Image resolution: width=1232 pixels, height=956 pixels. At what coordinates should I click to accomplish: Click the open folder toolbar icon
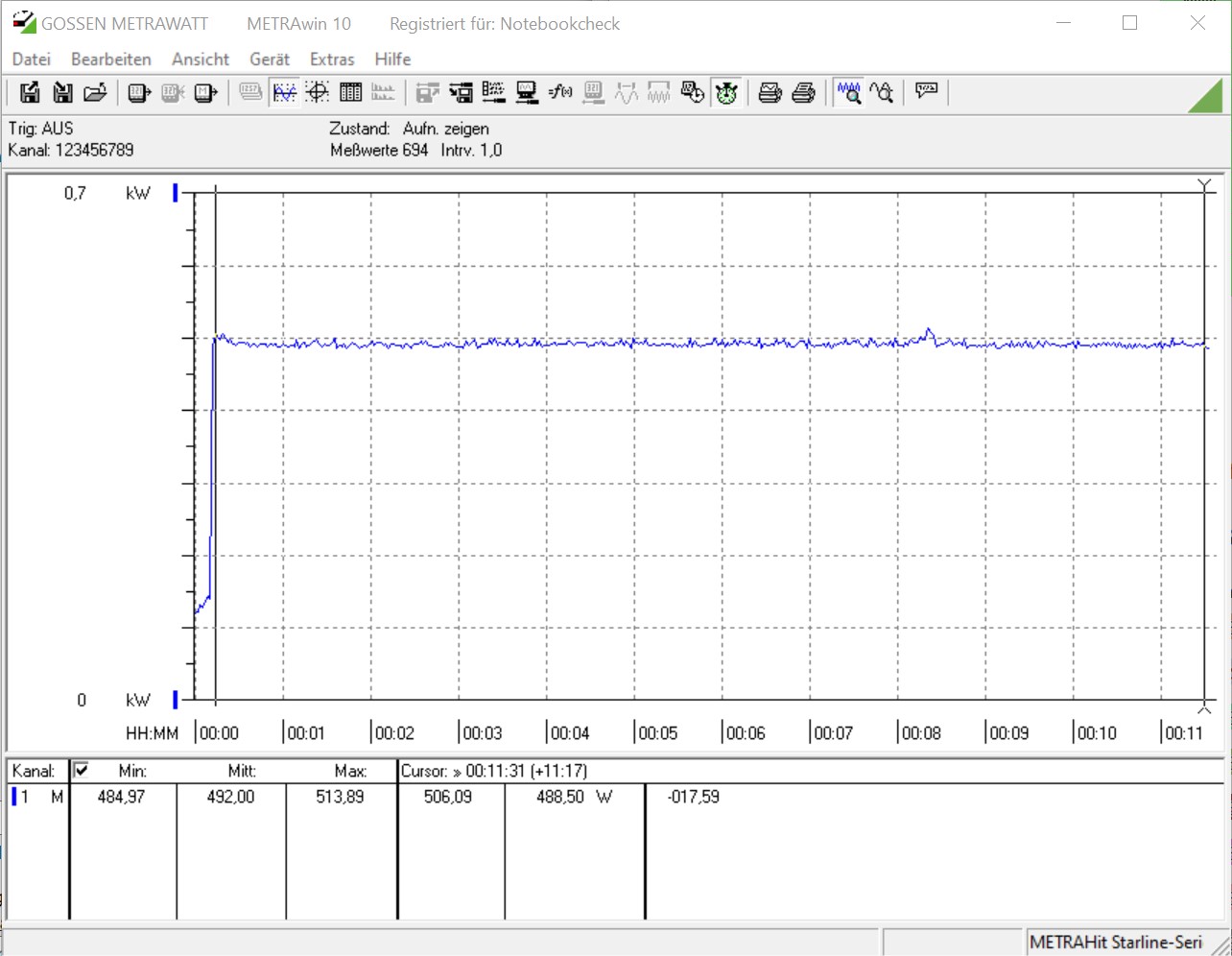(95, 92)
